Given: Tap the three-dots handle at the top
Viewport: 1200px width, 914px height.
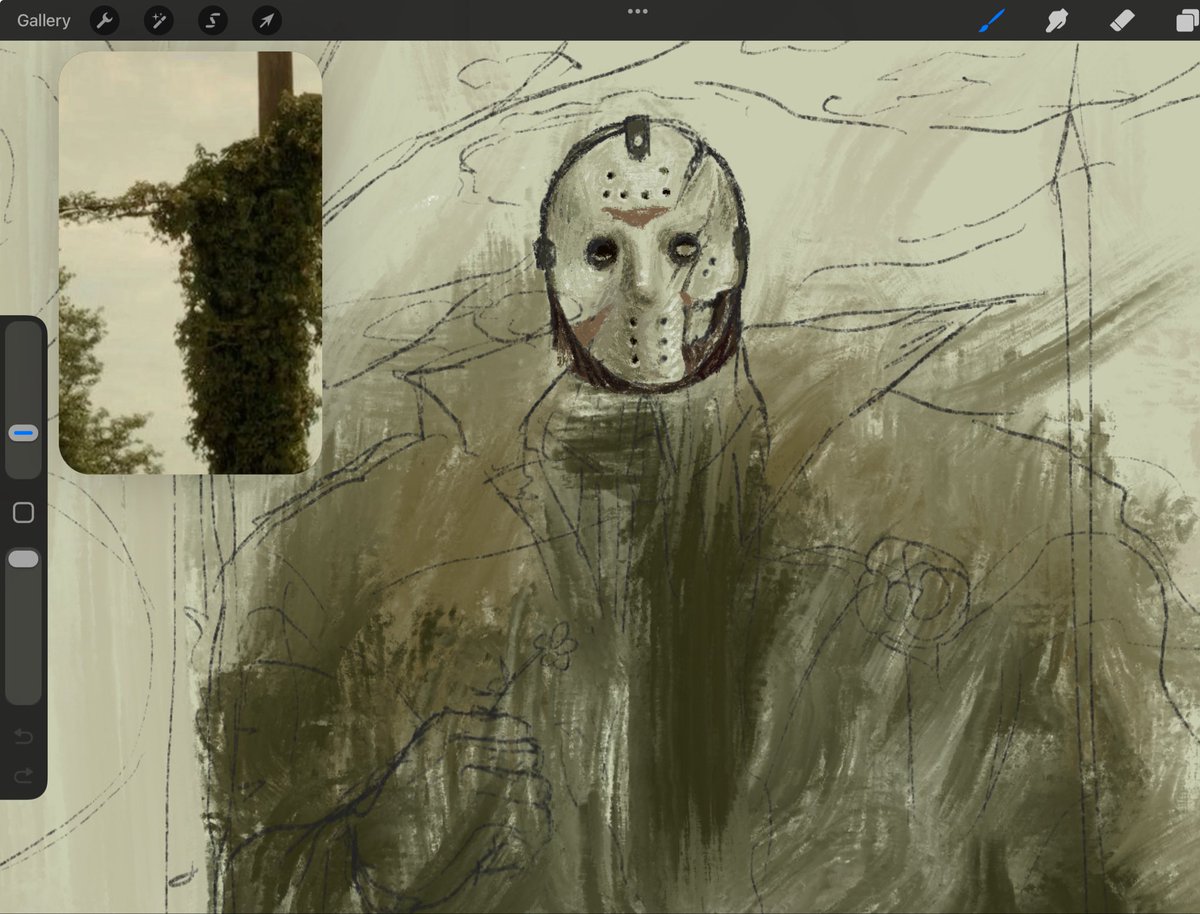Looking at the screenshot, I should (637, 12).
